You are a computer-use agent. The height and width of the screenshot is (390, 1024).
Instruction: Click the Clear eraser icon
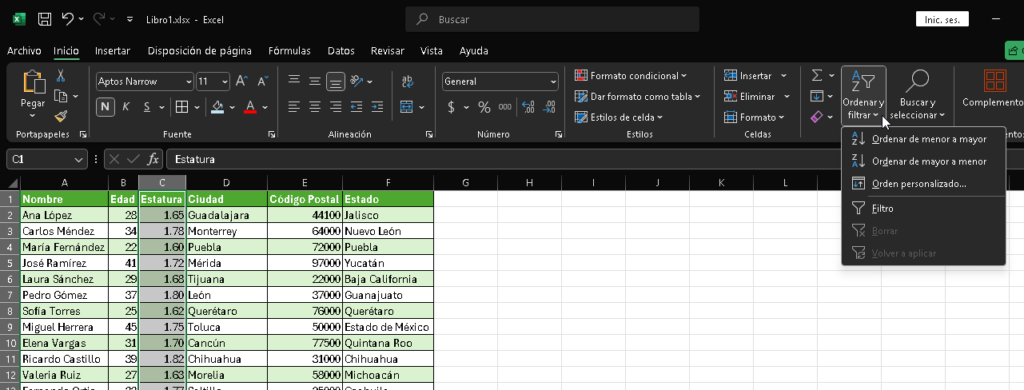pyautogui.click(x=816, y=117)
